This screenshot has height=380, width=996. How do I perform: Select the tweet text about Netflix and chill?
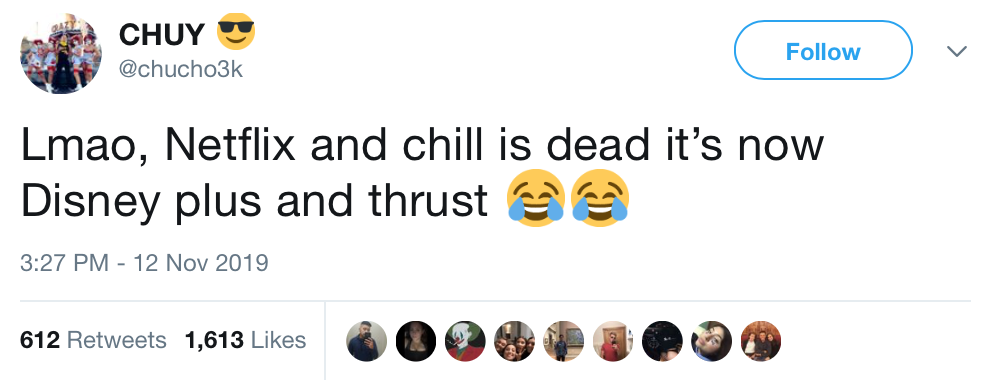pos(422,173)
